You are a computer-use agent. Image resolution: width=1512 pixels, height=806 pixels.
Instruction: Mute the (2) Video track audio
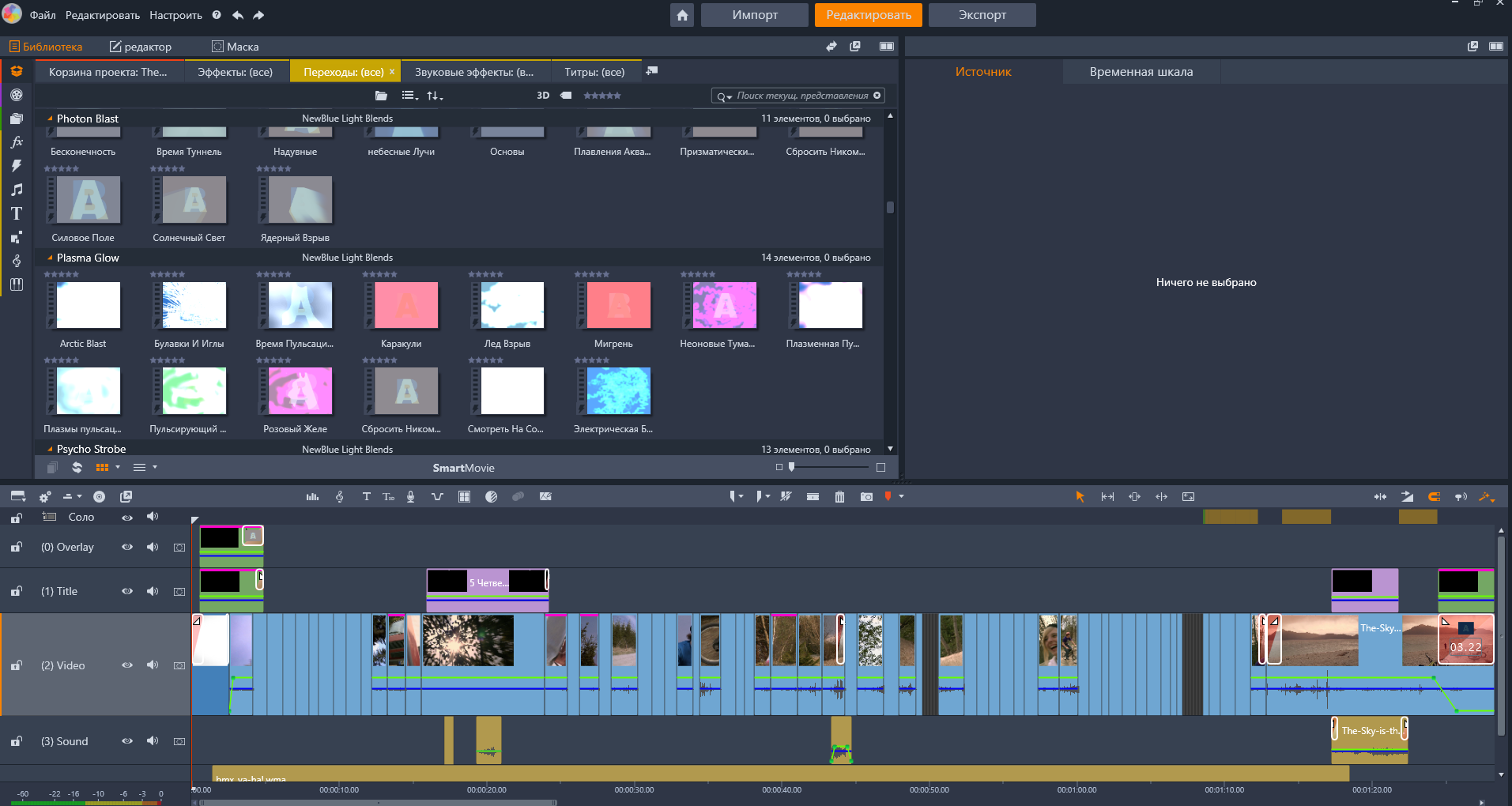click(x=153, y=665)
